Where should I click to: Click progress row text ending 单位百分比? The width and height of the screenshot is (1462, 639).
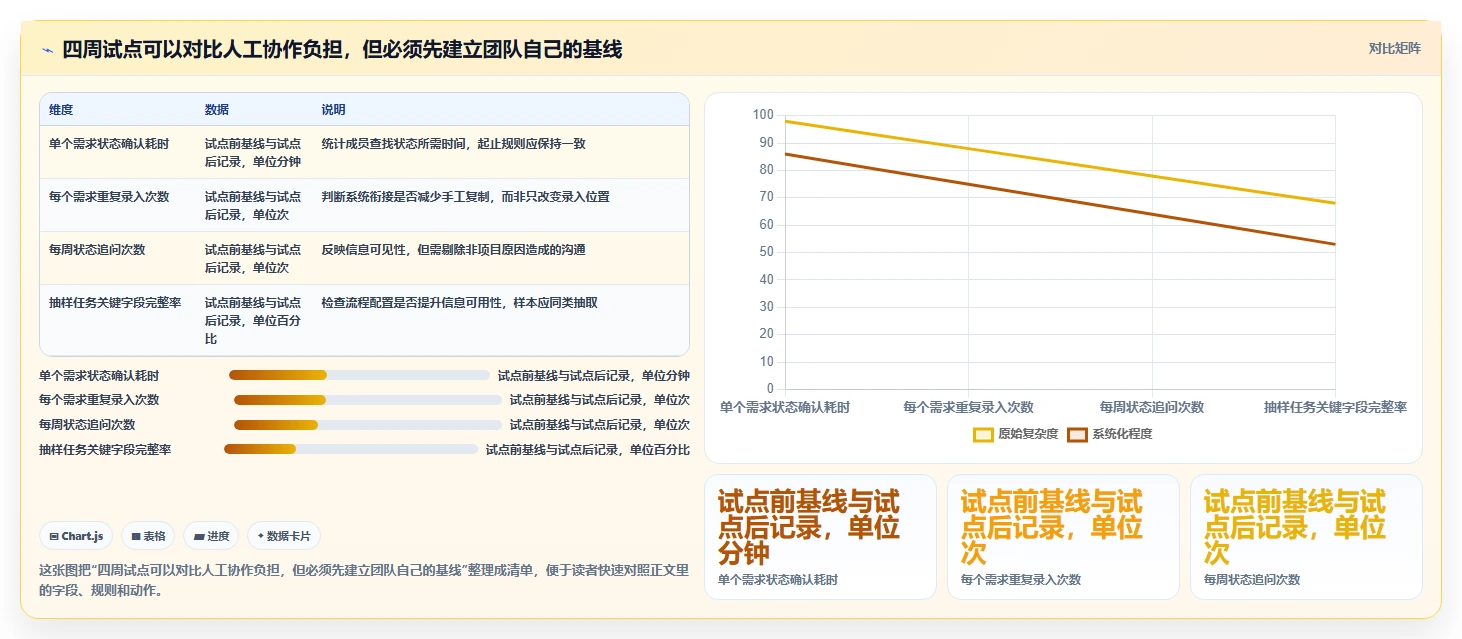tap(588, 450)
